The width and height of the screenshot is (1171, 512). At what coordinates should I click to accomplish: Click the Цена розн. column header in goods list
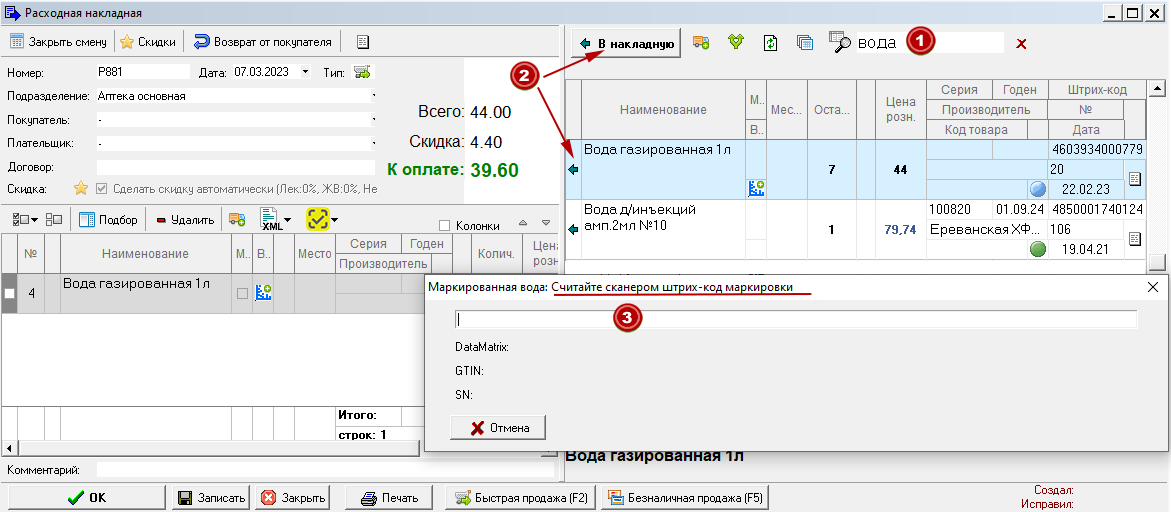click(900, 110)
